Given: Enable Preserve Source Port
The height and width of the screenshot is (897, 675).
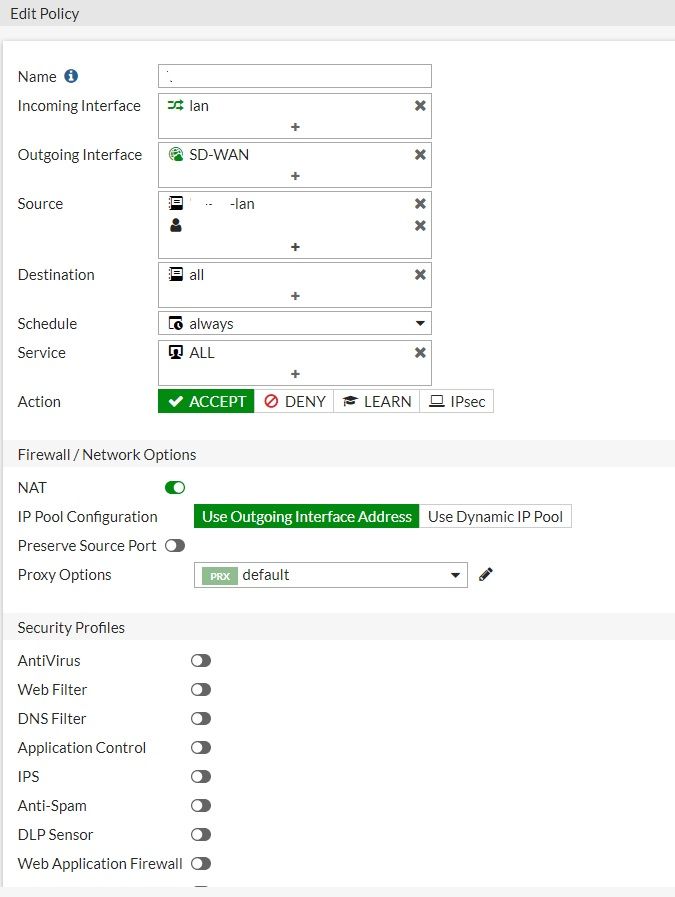Looking at the screenshot, I should [175, 545].
